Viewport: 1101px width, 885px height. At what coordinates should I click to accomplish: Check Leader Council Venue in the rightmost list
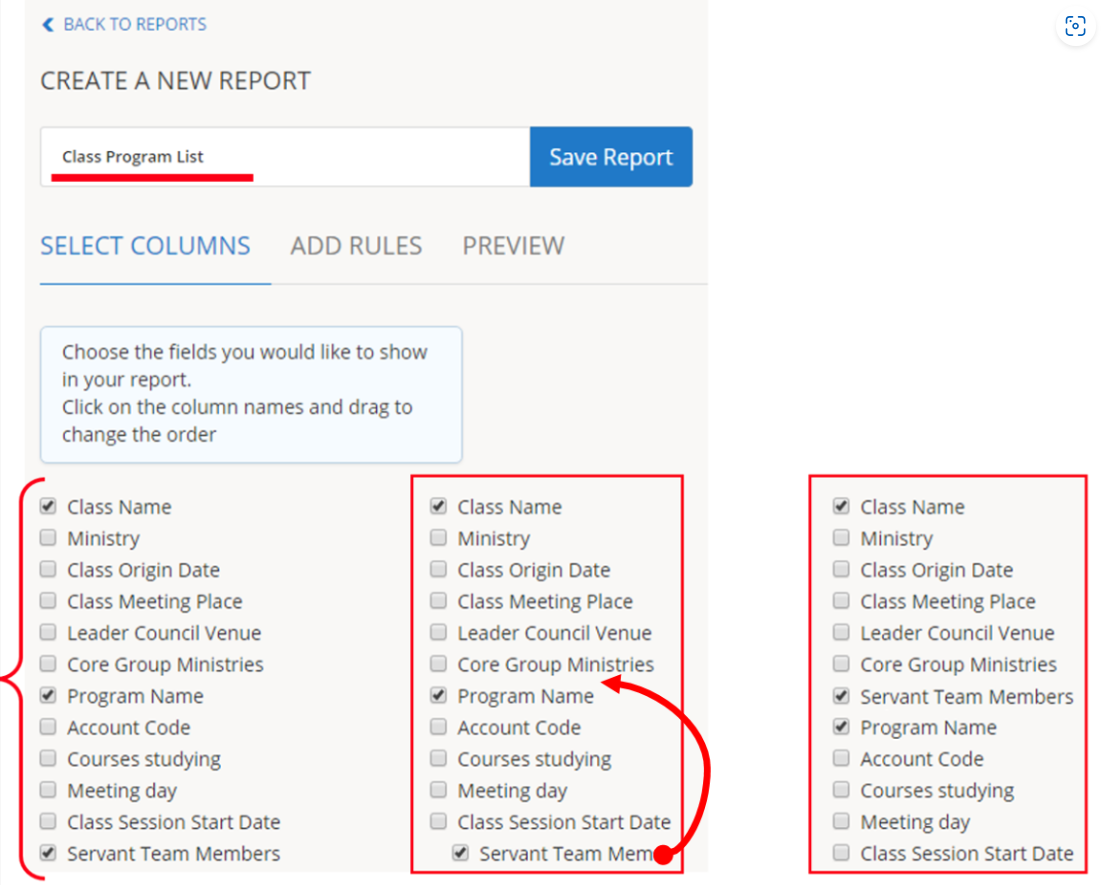(841, 633)
